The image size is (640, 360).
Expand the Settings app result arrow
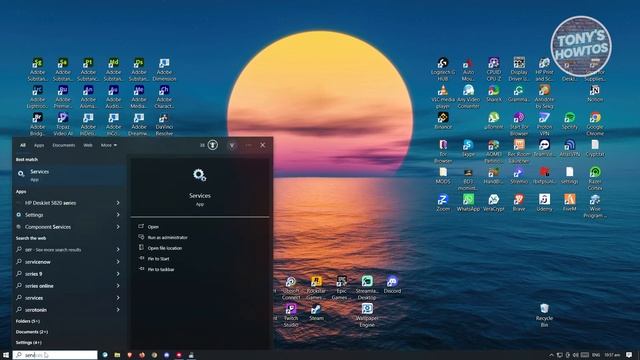click(x=118, y=215)
